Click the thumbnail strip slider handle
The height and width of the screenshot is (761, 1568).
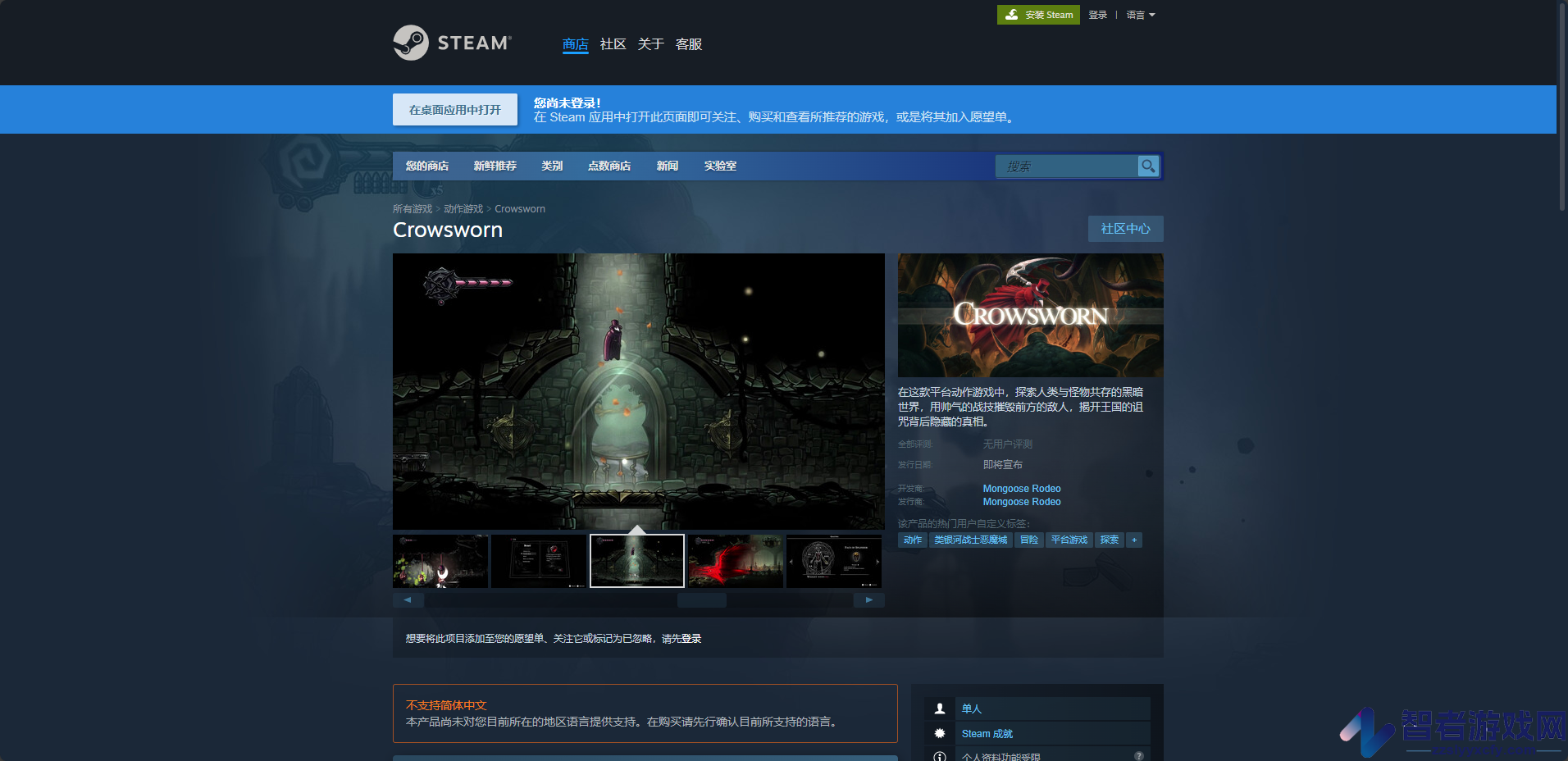702,600
